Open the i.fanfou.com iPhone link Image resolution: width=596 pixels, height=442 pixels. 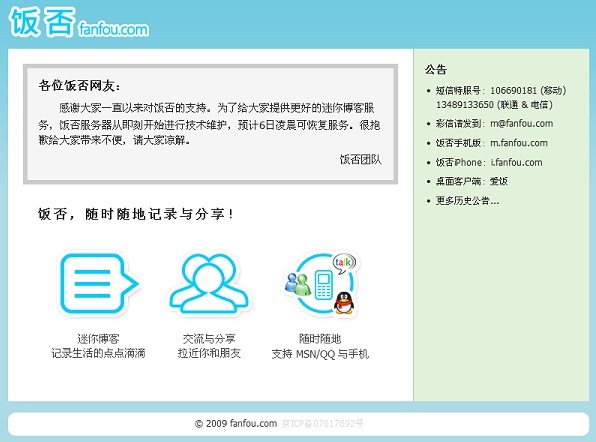click(516, 162)
